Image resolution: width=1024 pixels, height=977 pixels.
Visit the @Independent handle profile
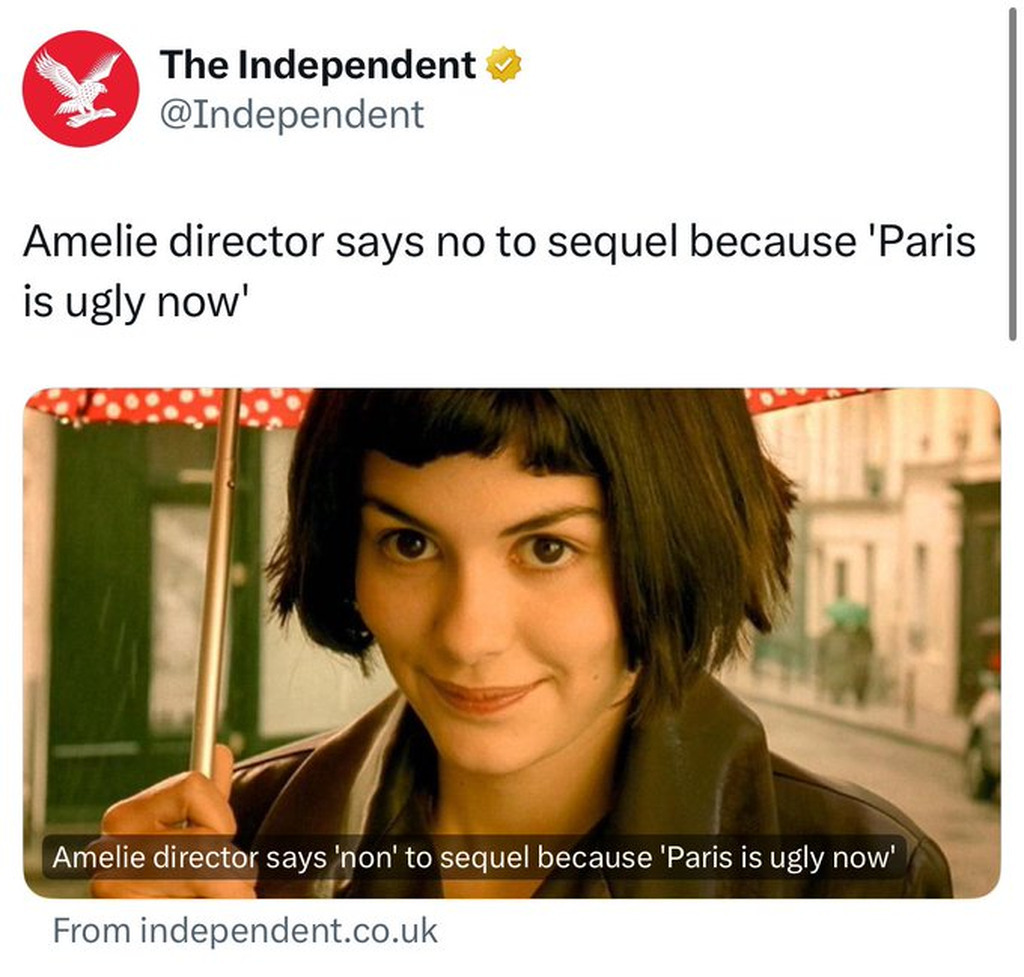[x=292, y=114]
